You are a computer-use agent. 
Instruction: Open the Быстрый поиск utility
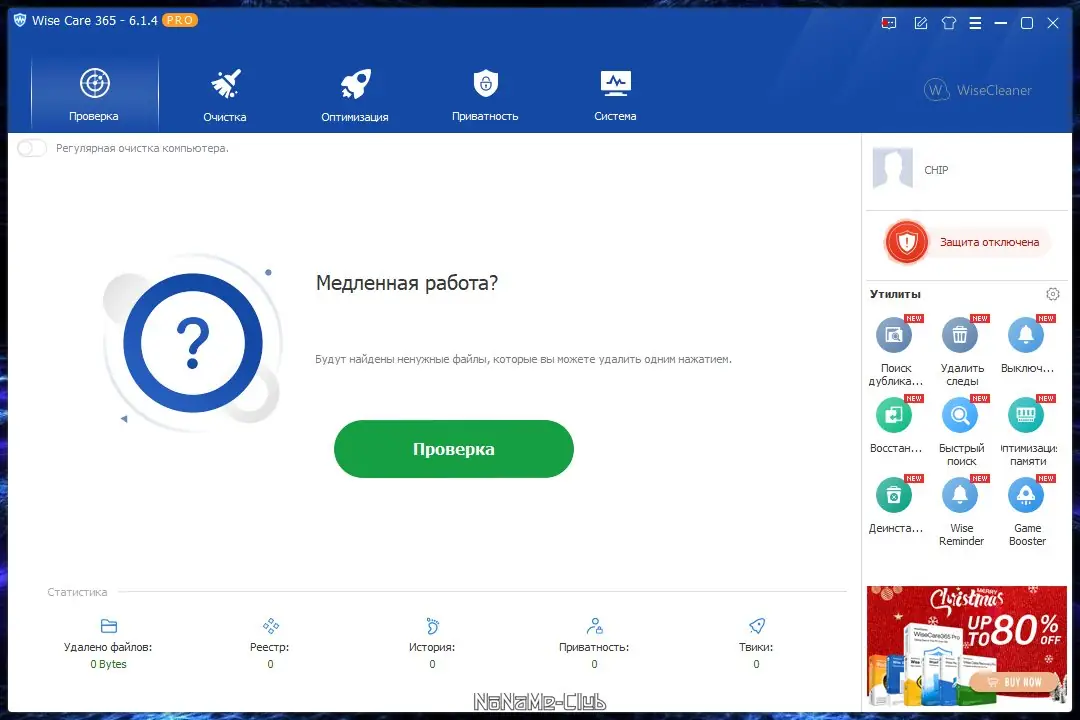(x=960, y=415)
